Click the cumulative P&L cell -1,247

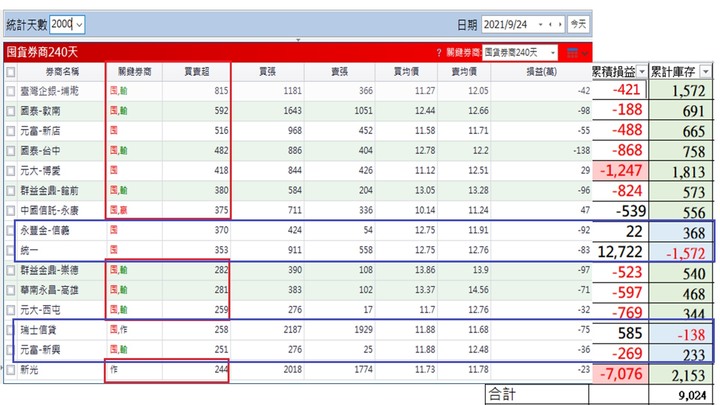point(620,171)
